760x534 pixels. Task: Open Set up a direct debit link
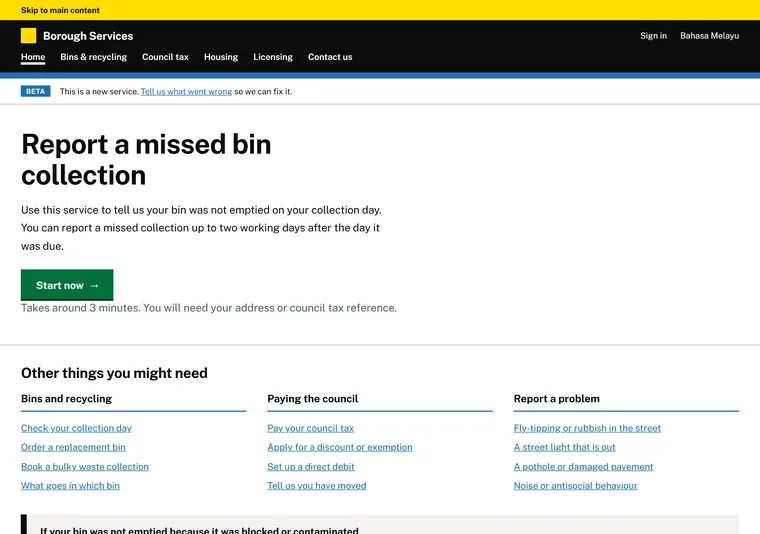(311, 467)
